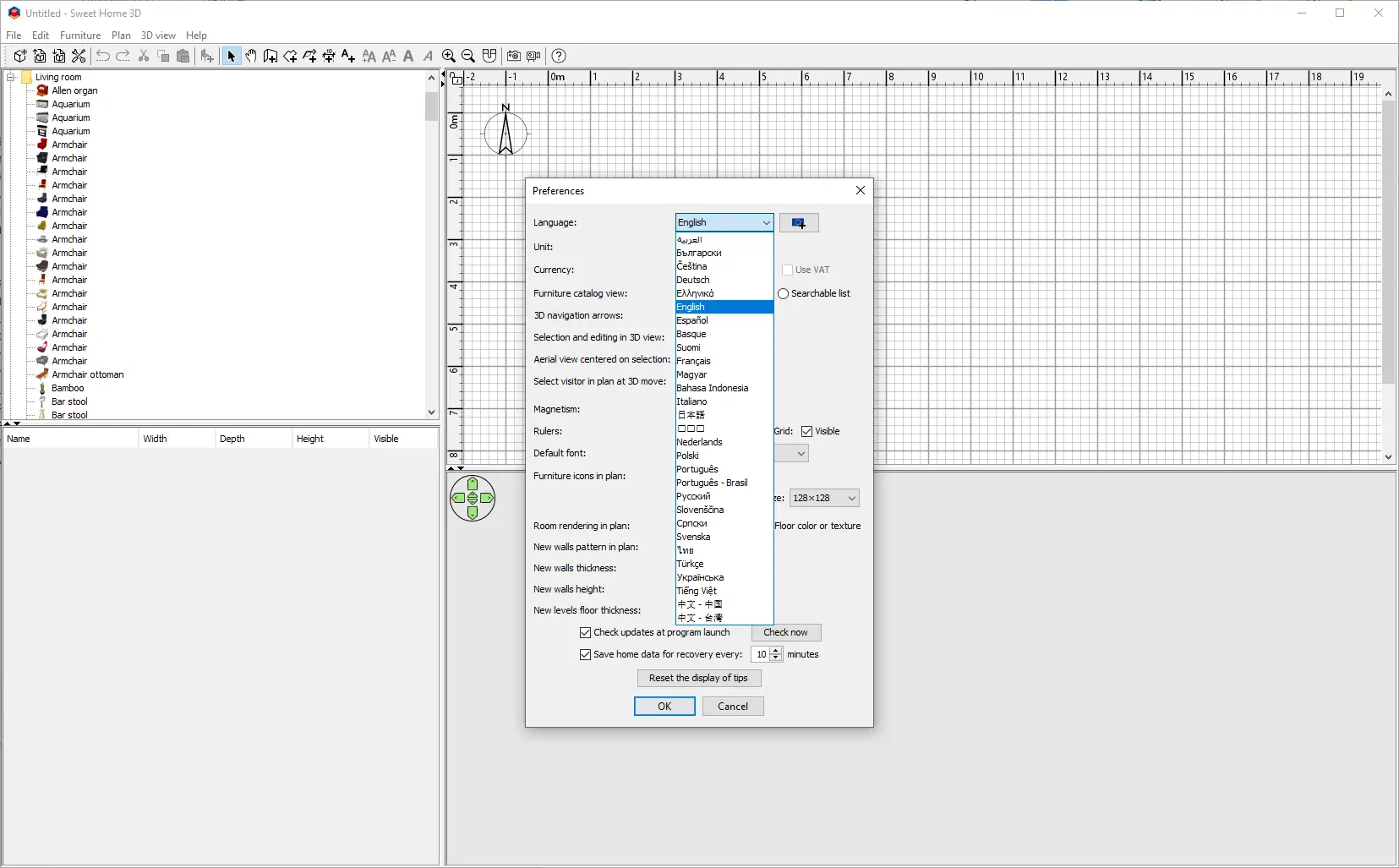Click the Copy icon in the toolbar
Screen dimensions: 1399x868
coord(163,56)
